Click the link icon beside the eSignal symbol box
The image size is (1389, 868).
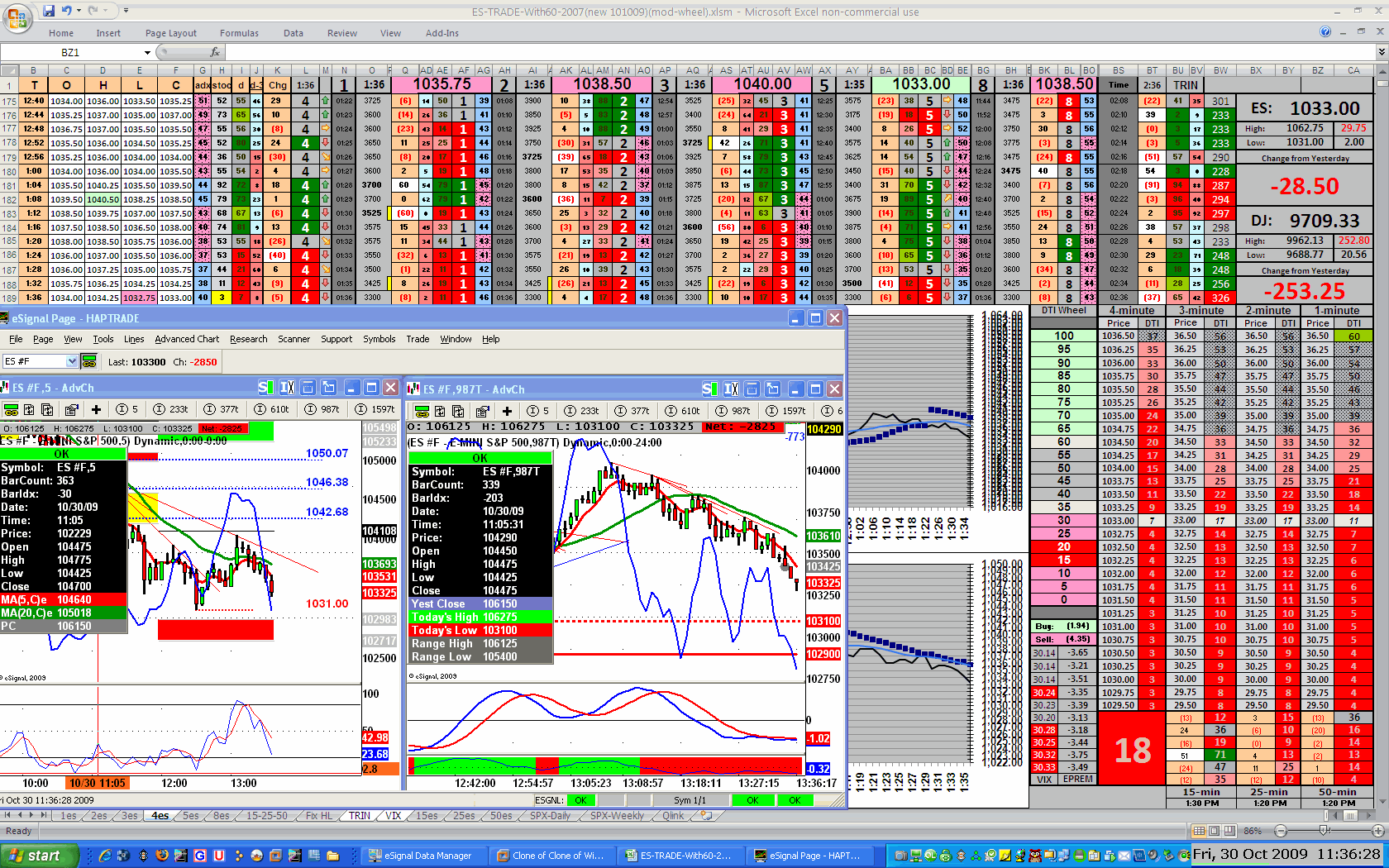(89, 361)
